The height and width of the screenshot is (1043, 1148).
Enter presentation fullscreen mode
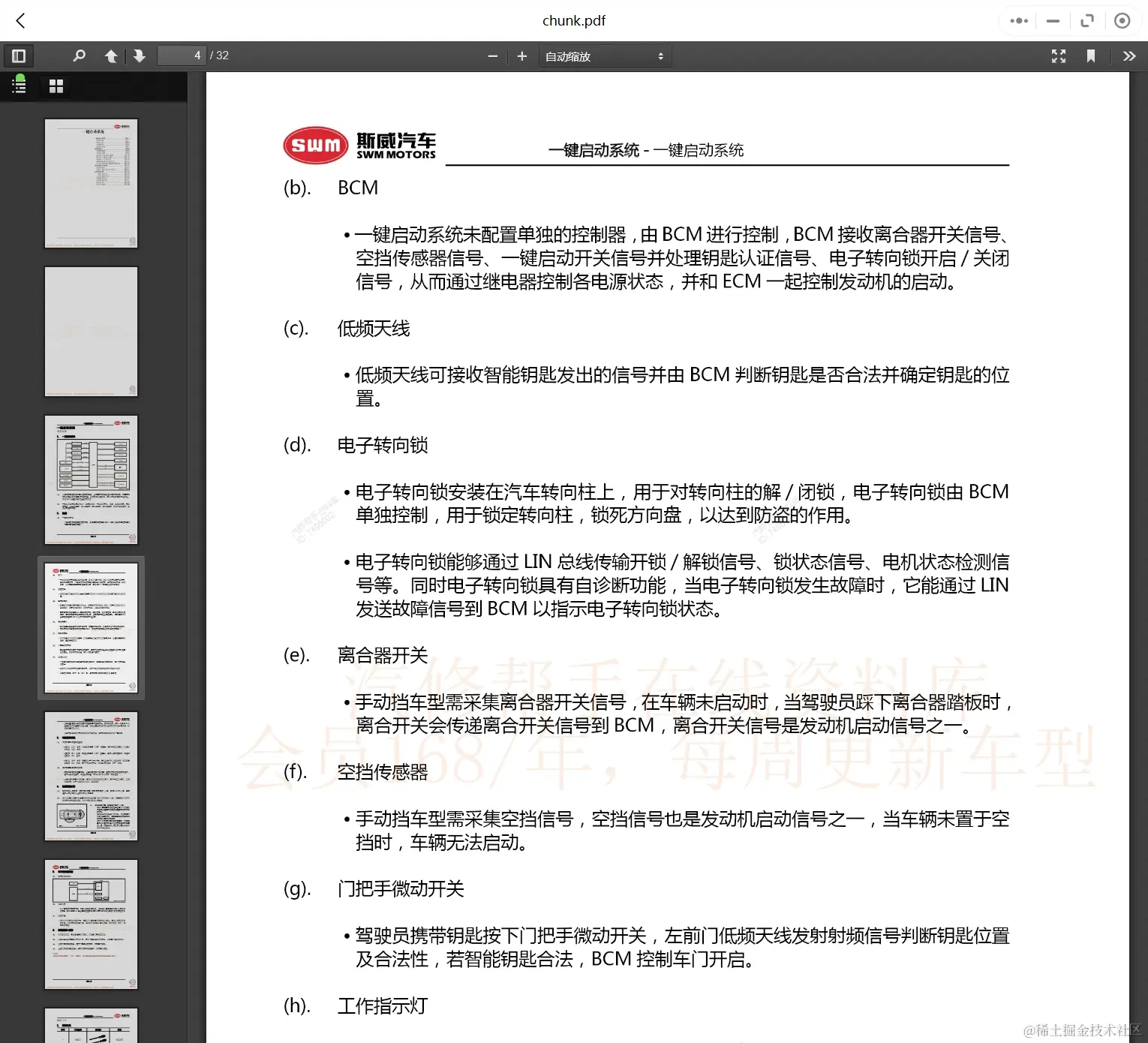pyautogui.click(x=1058, y=56)
